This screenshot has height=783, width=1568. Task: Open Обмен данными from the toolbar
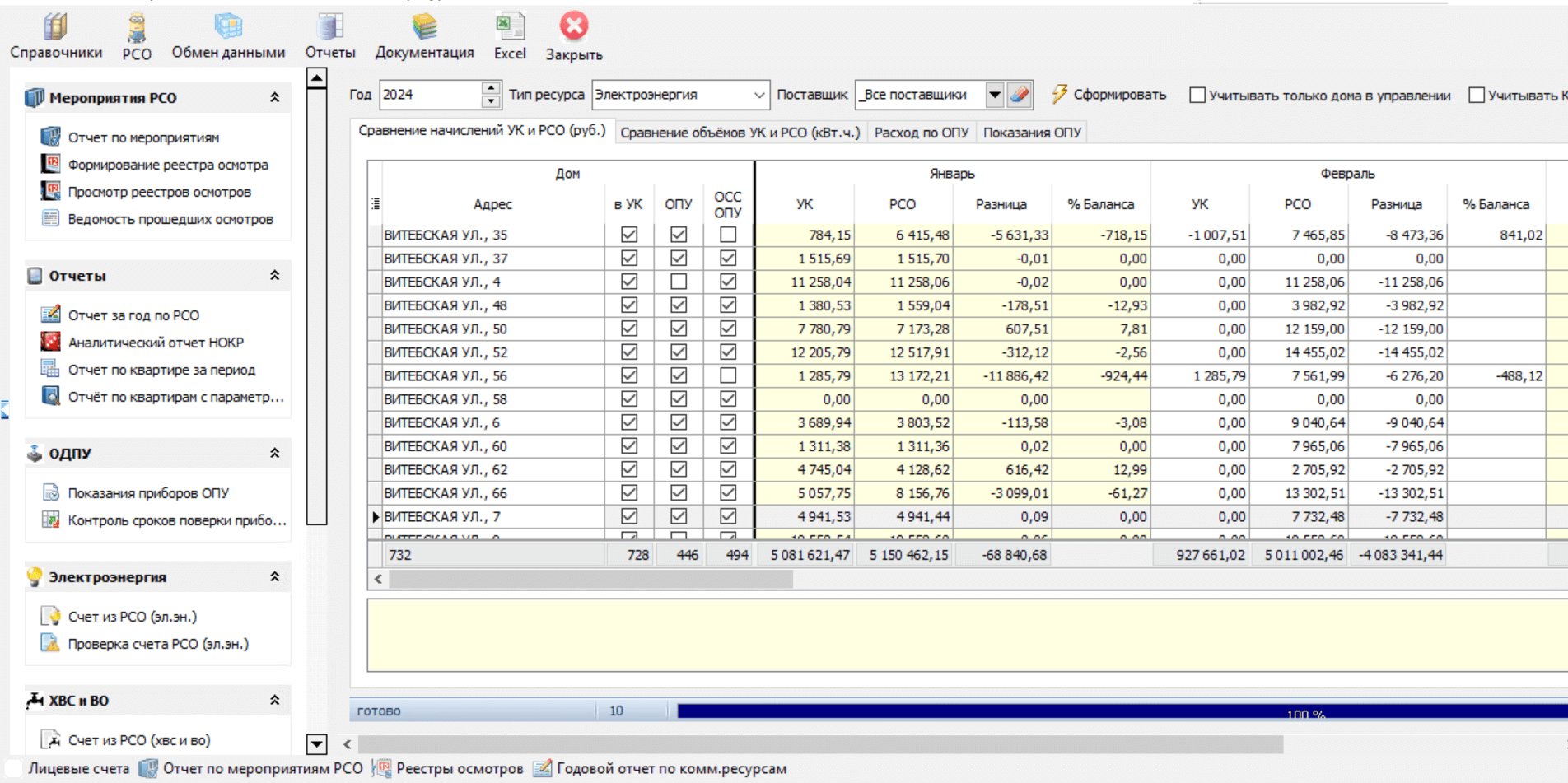pos(228,36)
